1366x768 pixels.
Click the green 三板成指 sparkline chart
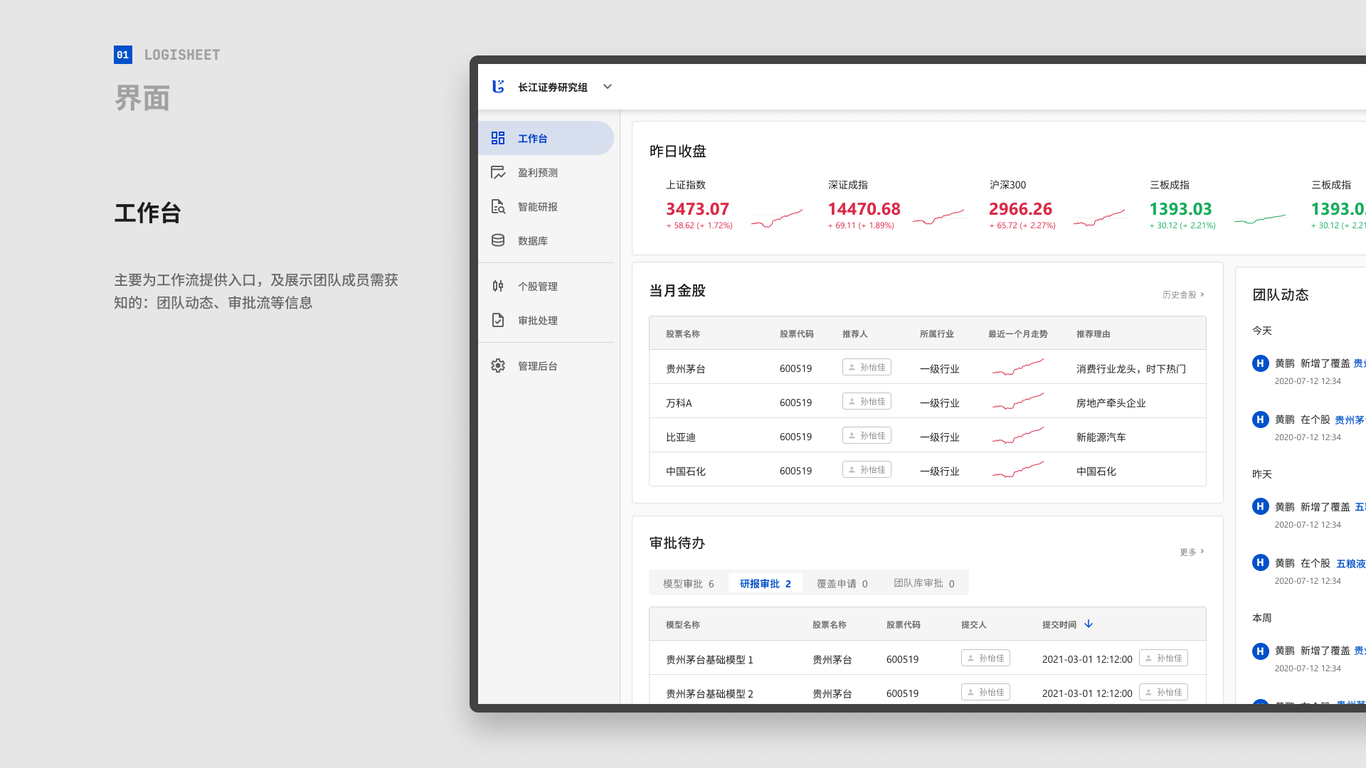pos(1260,218)
